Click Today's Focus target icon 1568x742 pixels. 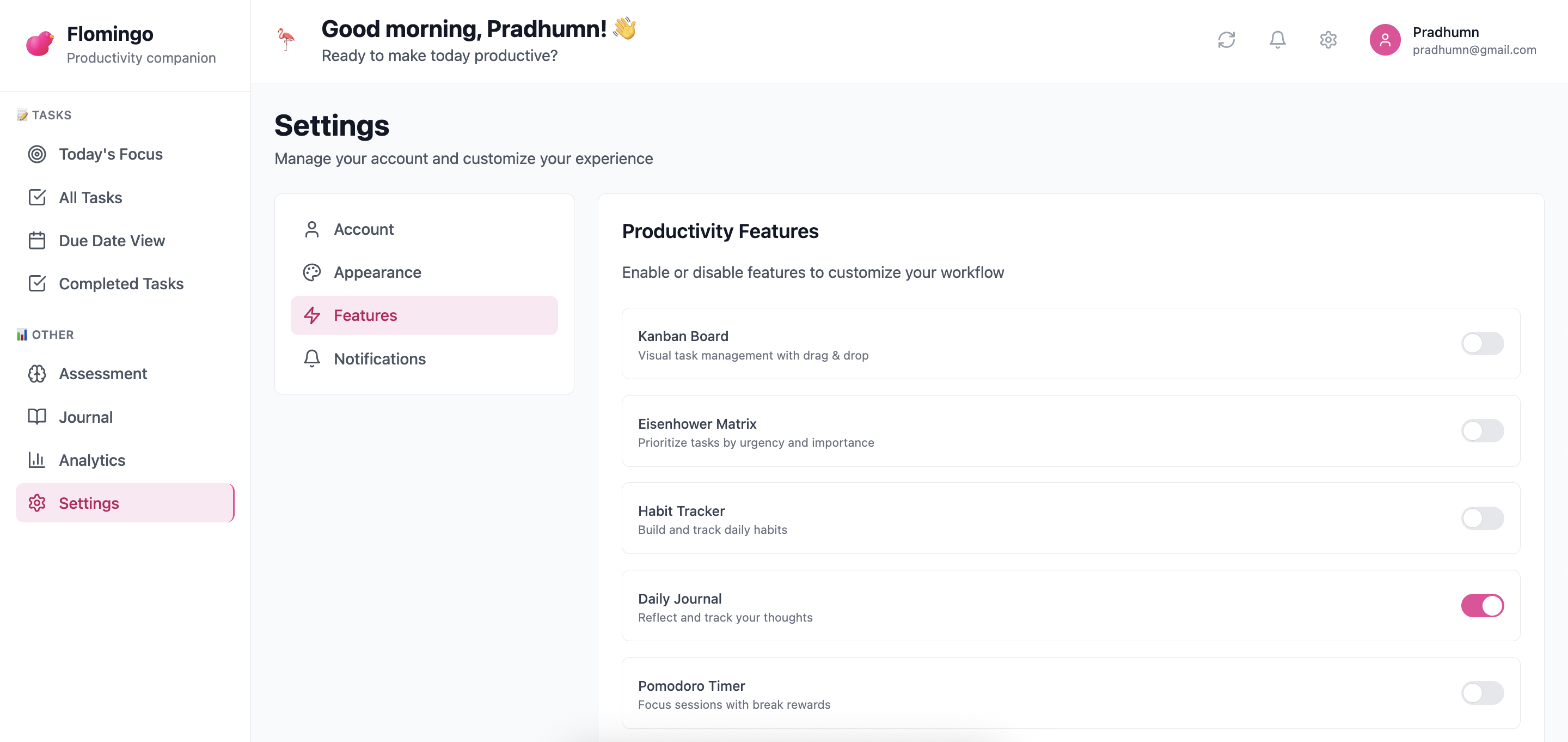point(37,154)
